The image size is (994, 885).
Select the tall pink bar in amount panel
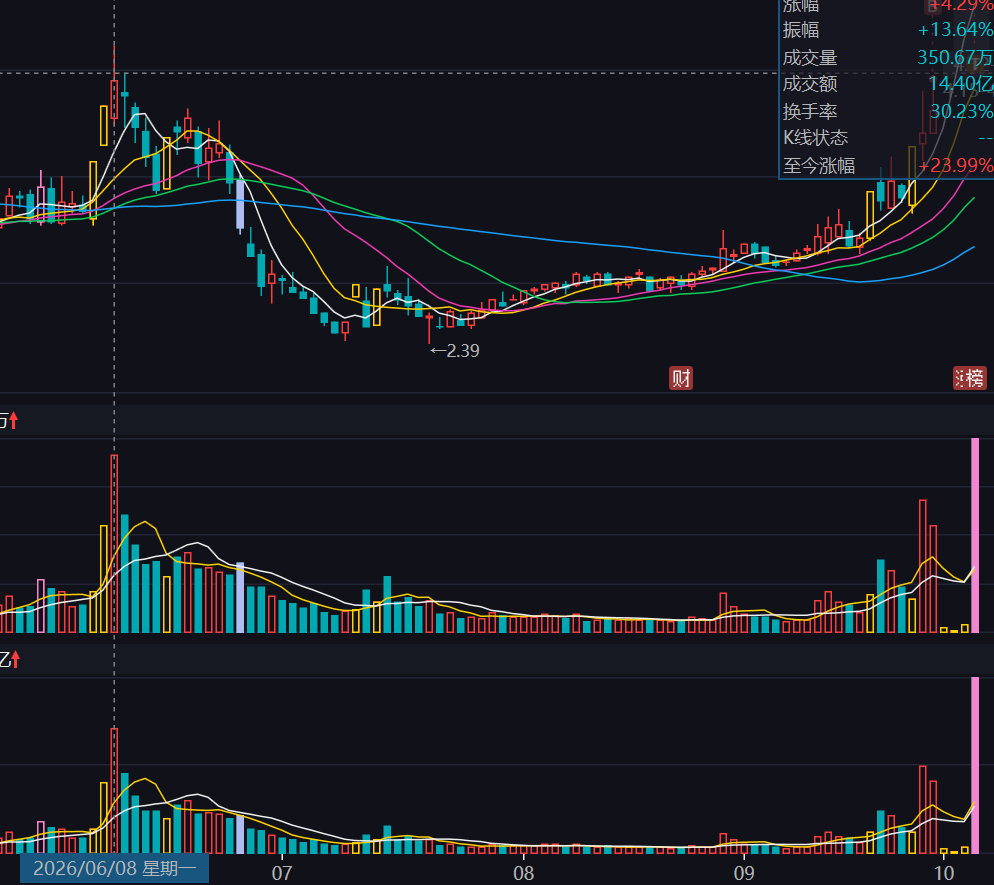[x=975, y=765]
